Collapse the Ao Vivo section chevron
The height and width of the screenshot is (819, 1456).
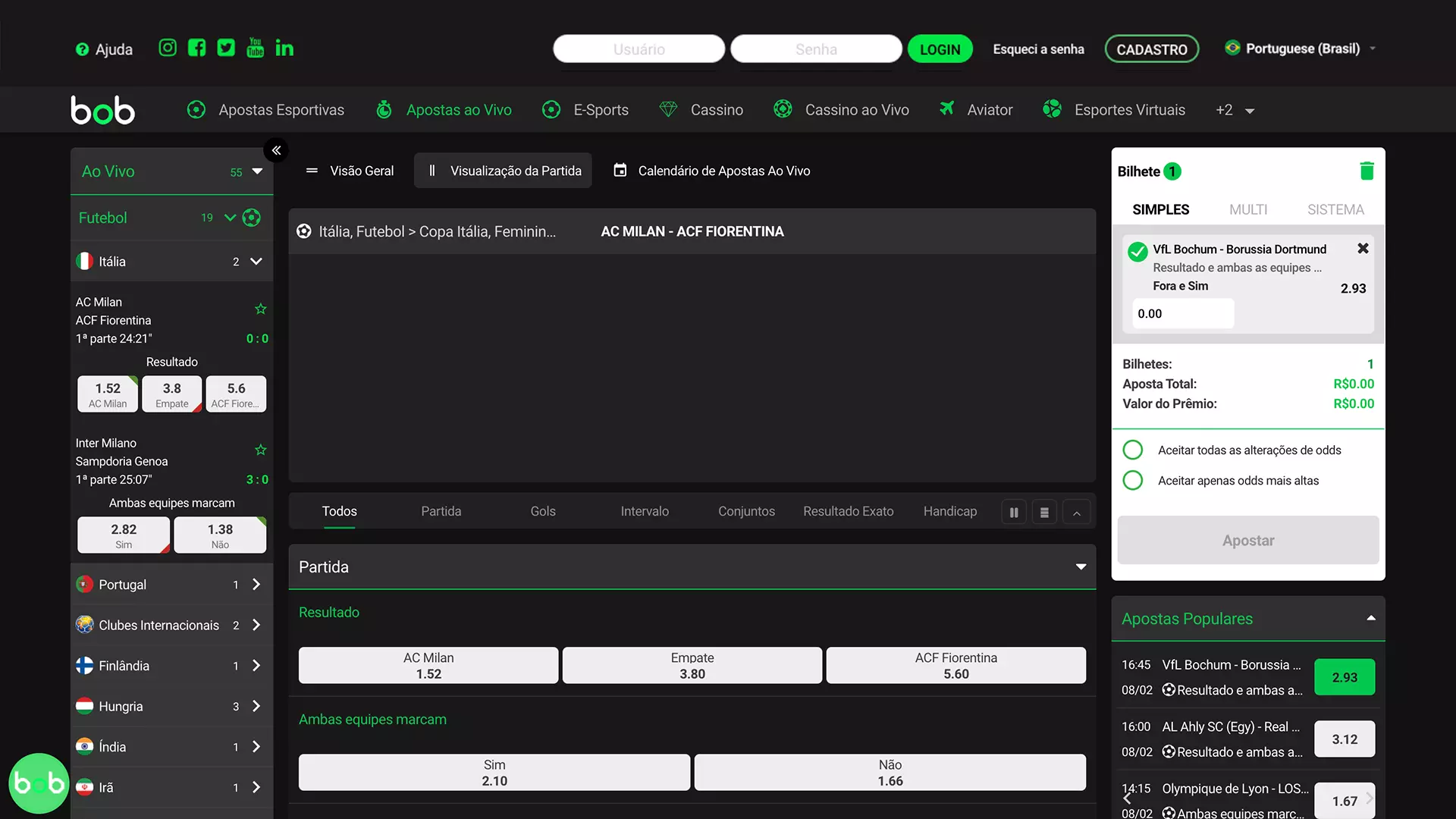coord(257,171)
